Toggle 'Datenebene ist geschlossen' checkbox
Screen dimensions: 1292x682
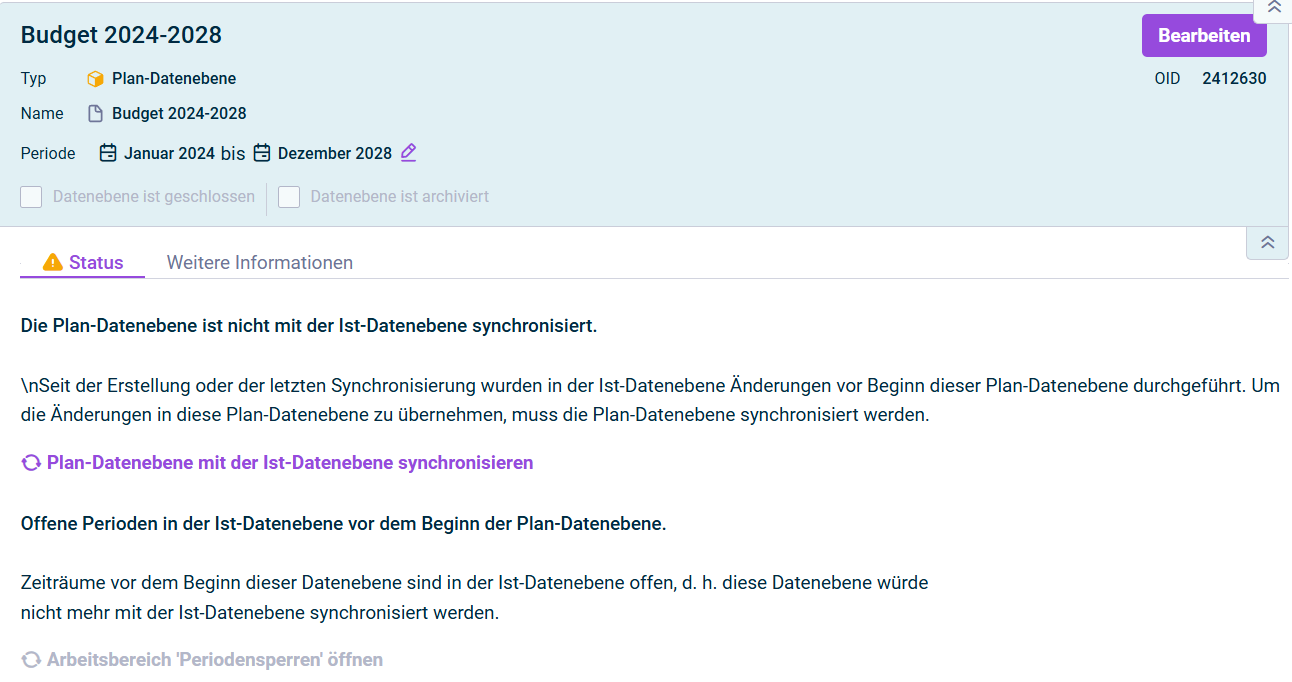click(x=31, y=197)
